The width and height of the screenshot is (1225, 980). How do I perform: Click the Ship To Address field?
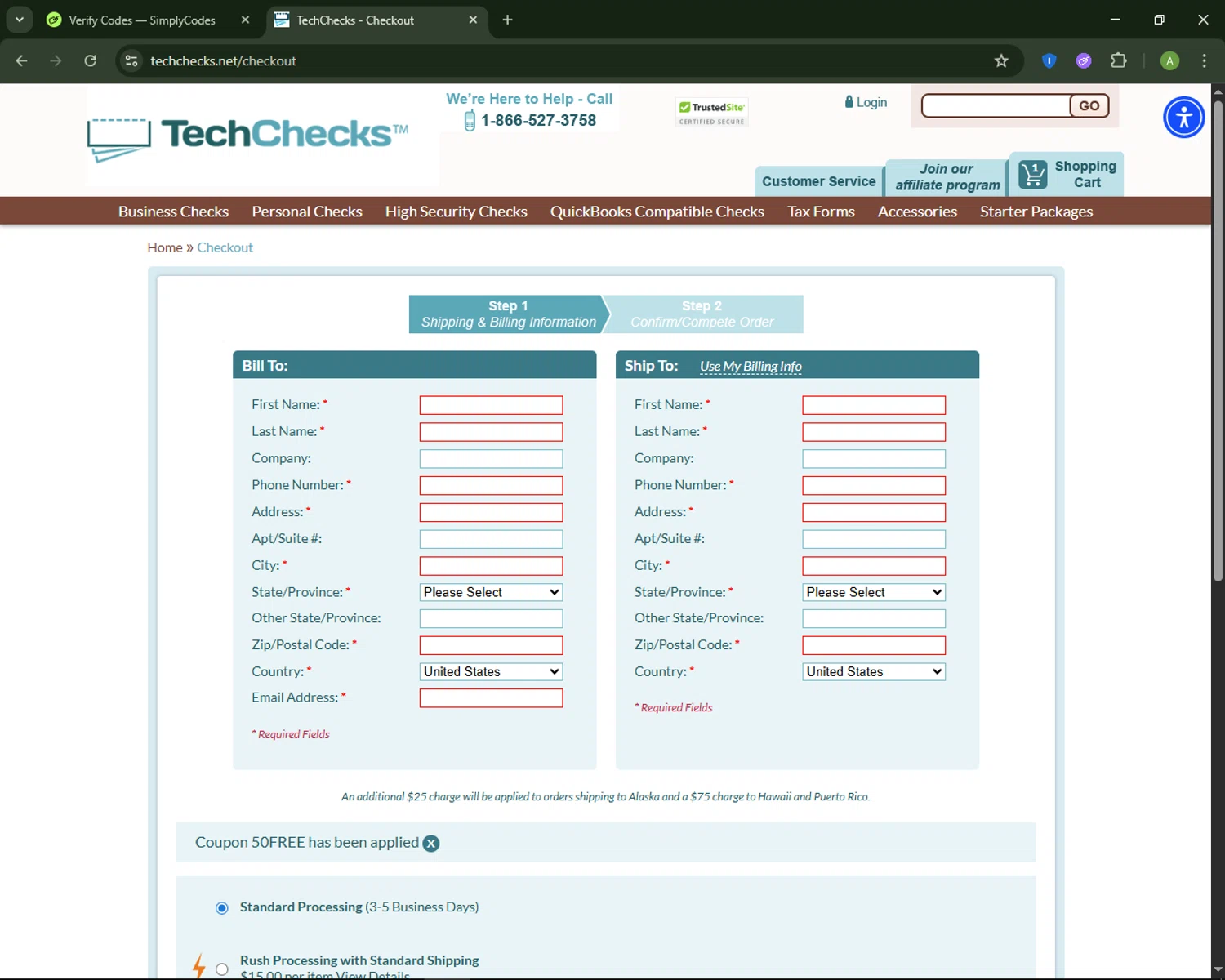874,512
